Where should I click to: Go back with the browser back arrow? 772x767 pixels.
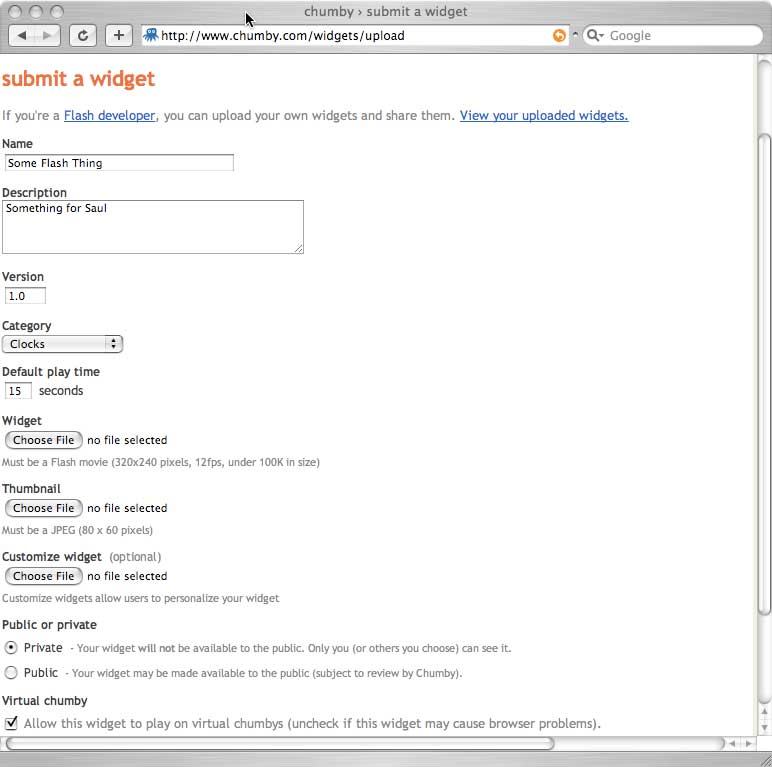pos(22,35)
